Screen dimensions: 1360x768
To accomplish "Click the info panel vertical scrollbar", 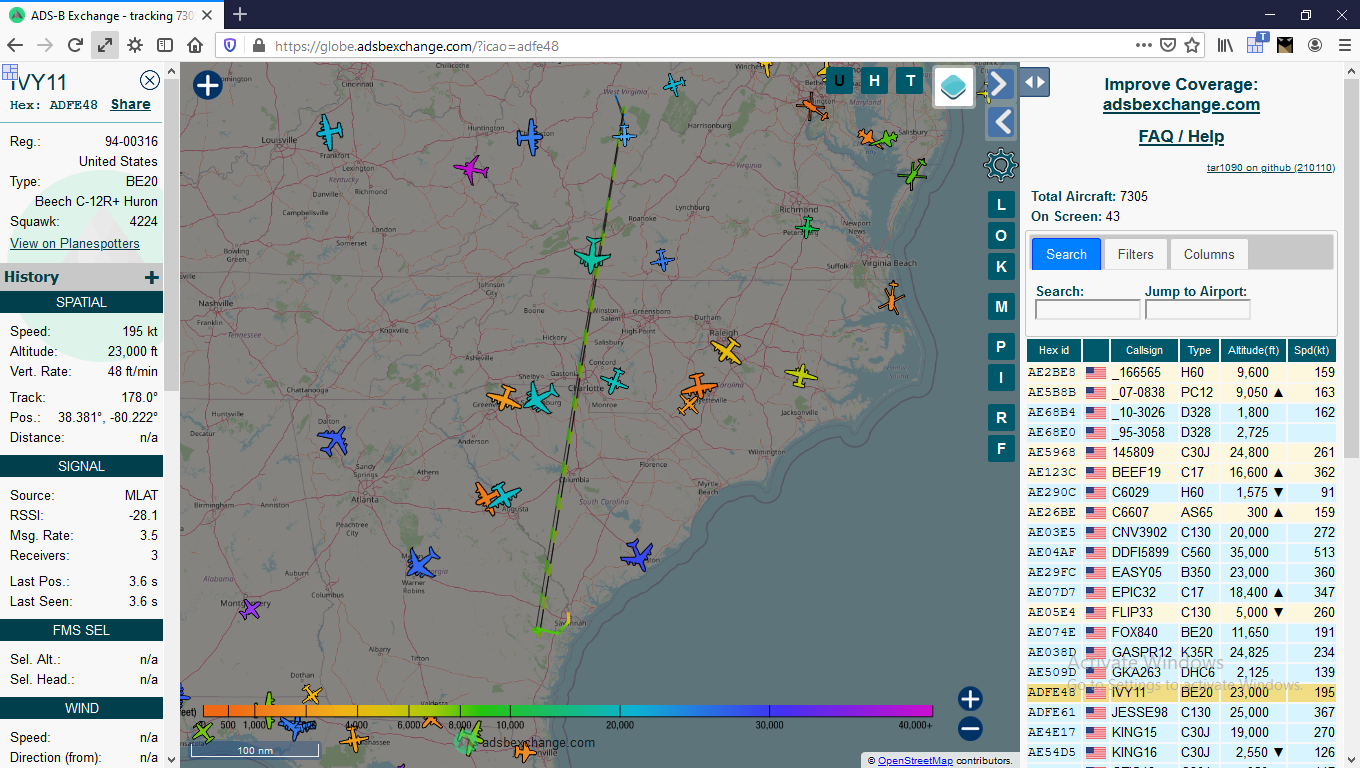I will tap(171, 235).
